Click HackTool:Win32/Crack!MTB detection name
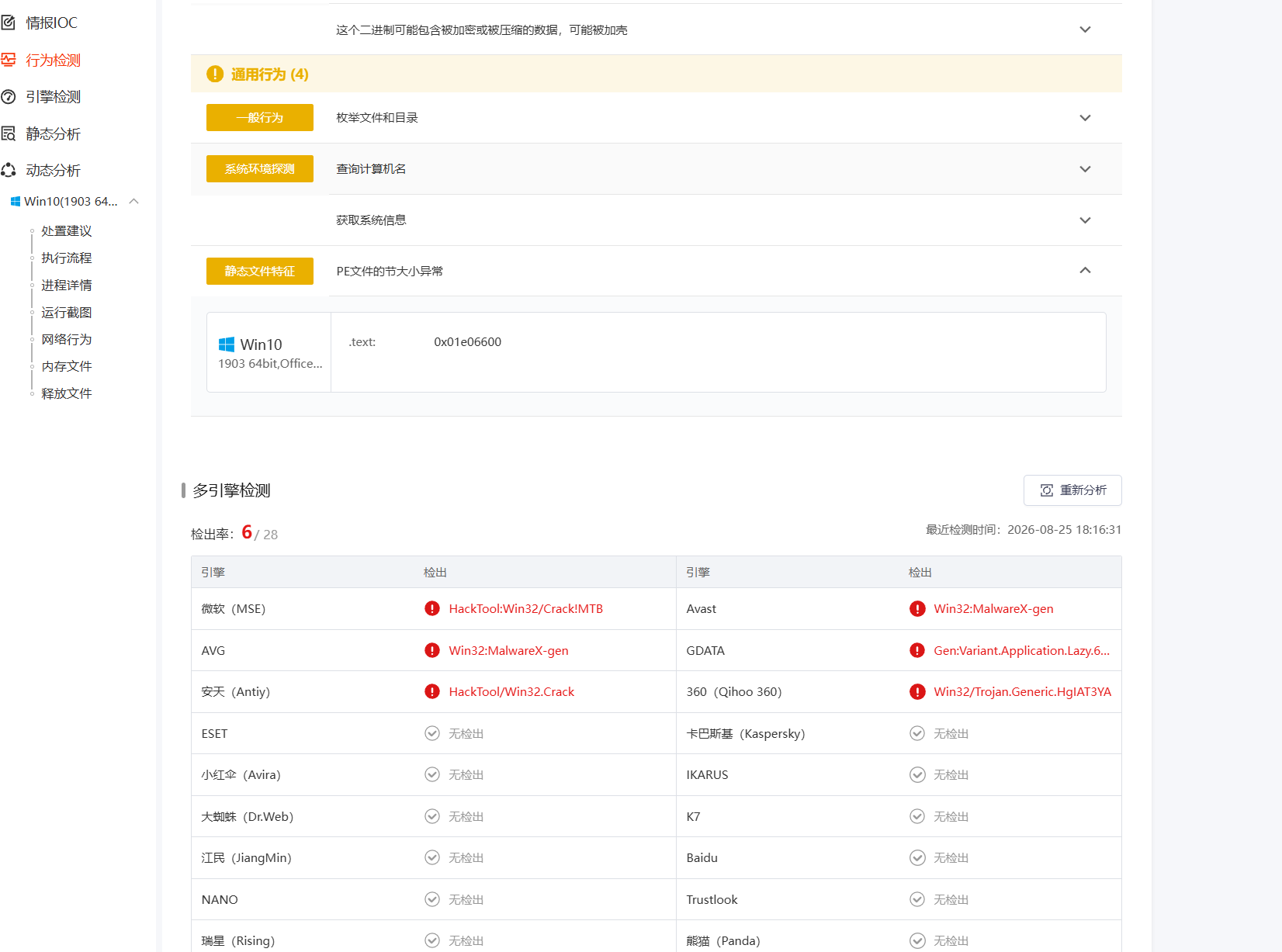This screenshot has width=1282, height=952. click(526, 608)
